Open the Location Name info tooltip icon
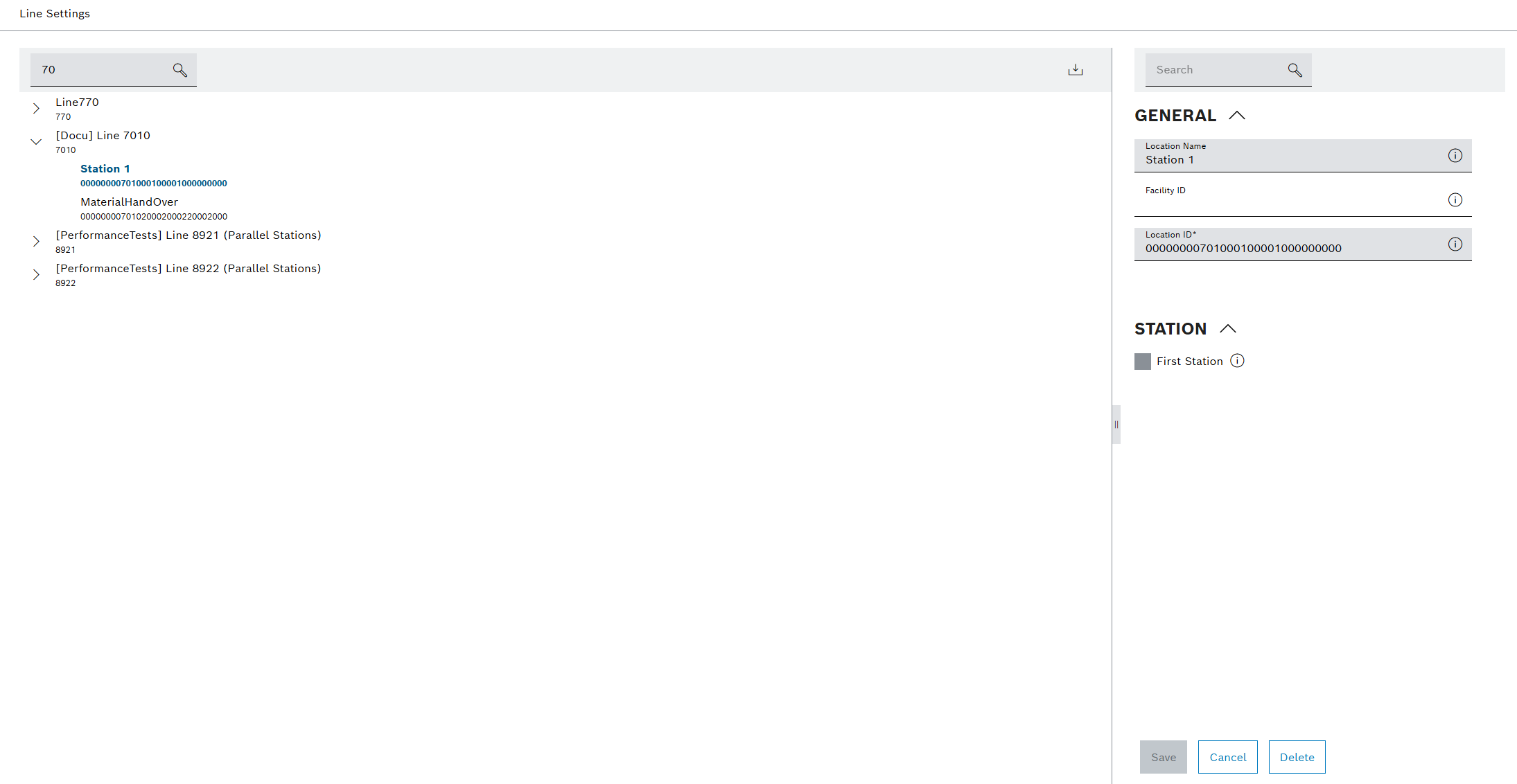Viewport: 1517px width, 784px height. coord(1455,155)
